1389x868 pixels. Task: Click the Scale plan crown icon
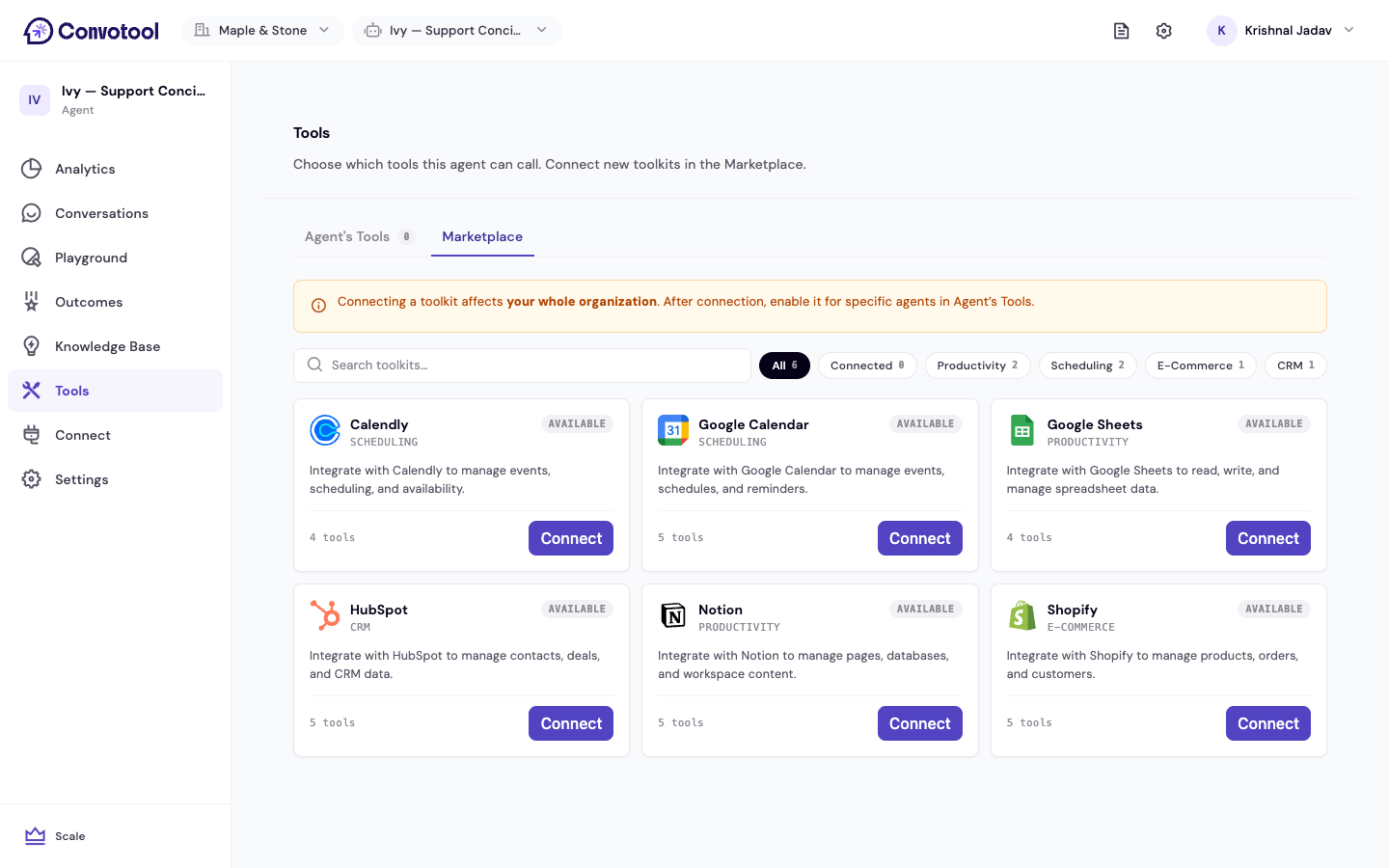click(x=35, y=836)
